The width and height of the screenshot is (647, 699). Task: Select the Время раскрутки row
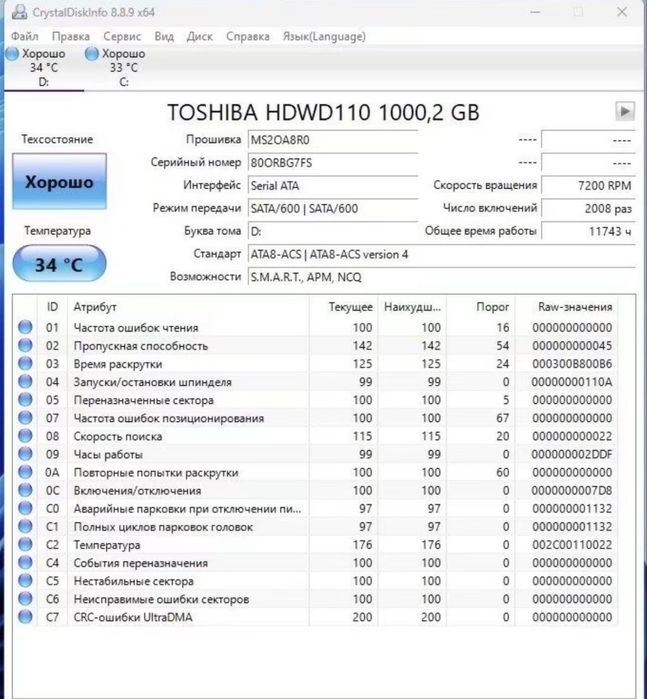(x=315, y=363)
